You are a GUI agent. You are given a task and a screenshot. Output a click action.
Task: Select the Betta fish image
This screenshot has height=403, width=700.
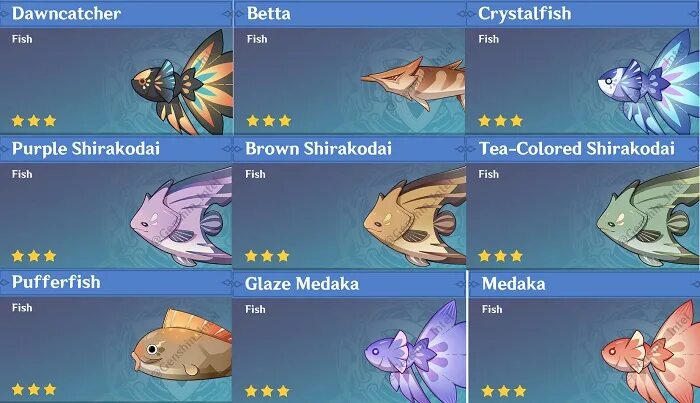(x=413, y=84)
